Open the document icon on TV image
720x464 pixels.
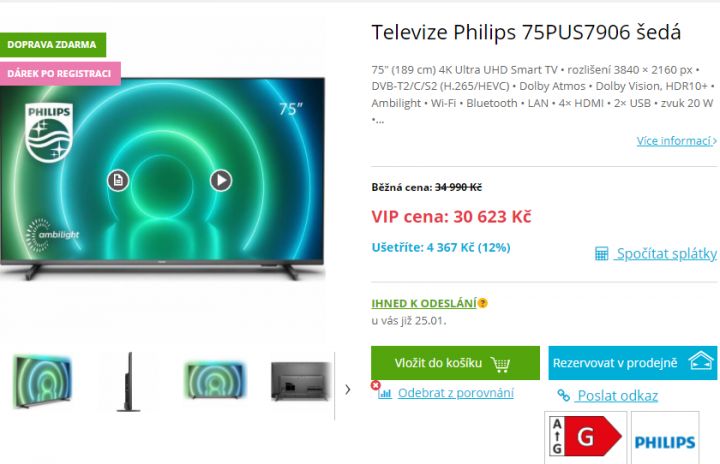tap(118, 181)
